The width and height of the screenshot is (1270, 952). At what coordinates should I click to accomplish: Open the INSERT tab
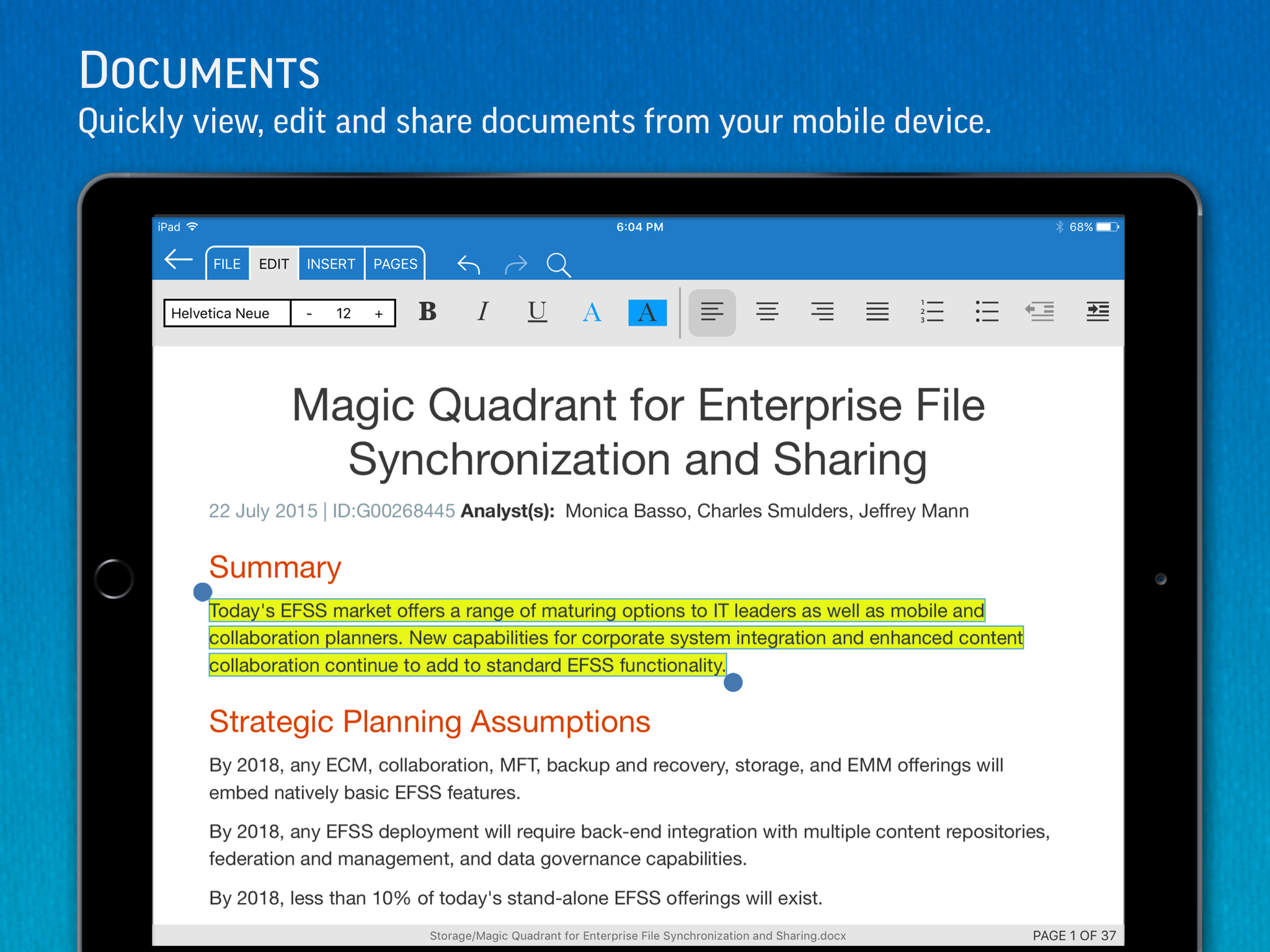(331, 264)
